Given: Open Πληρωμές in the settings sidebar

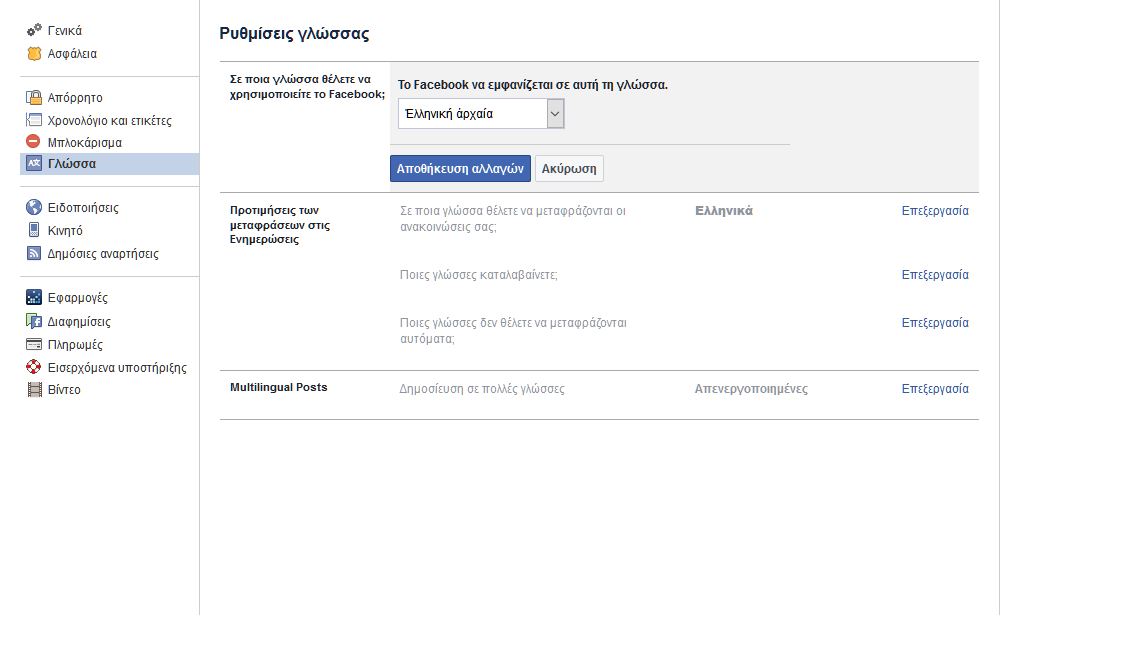Looking at the screenshot, I should coord(75,345).
